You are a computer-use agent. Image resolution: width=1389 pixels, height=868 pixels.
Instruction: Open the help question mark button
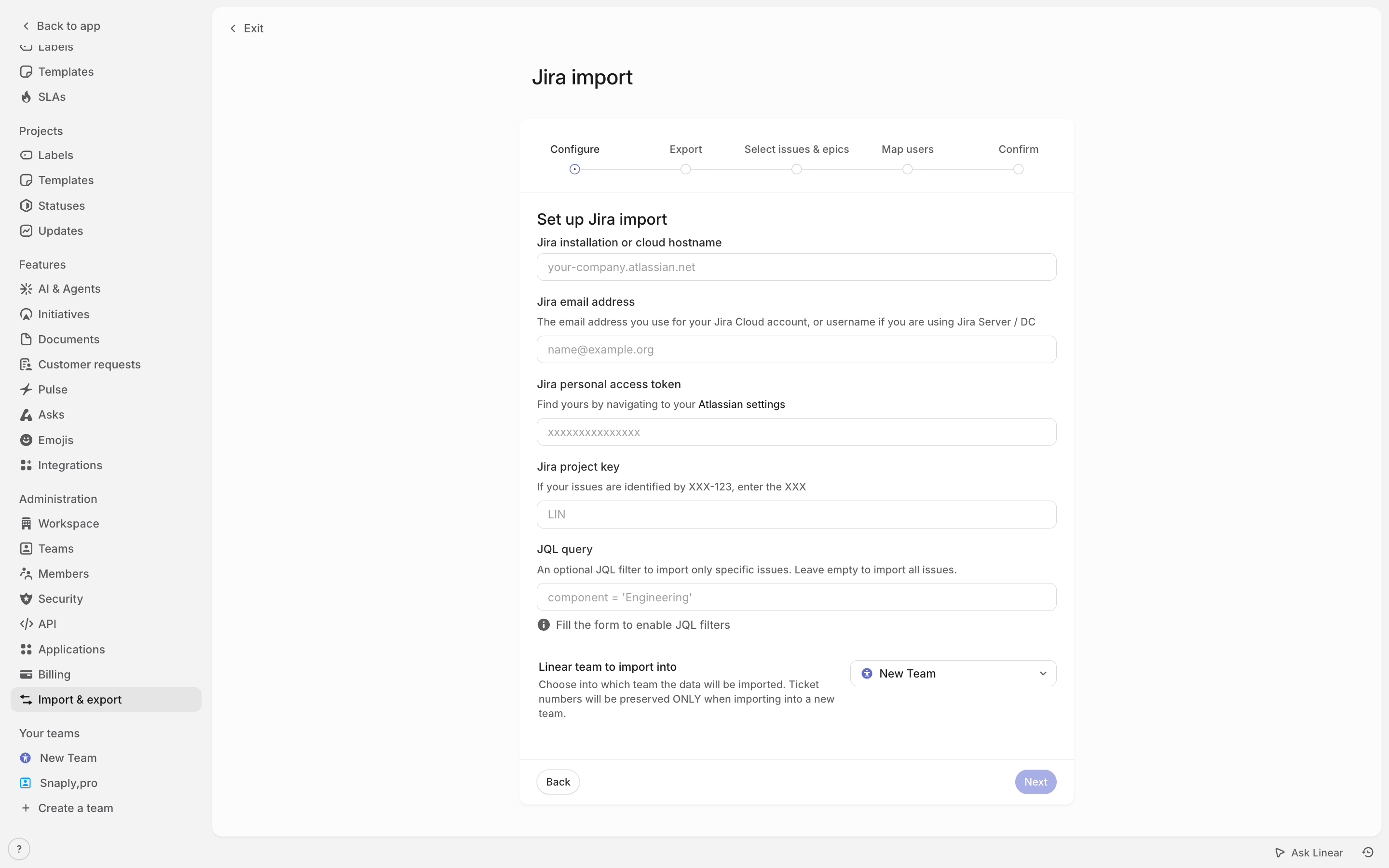point(19,849)
